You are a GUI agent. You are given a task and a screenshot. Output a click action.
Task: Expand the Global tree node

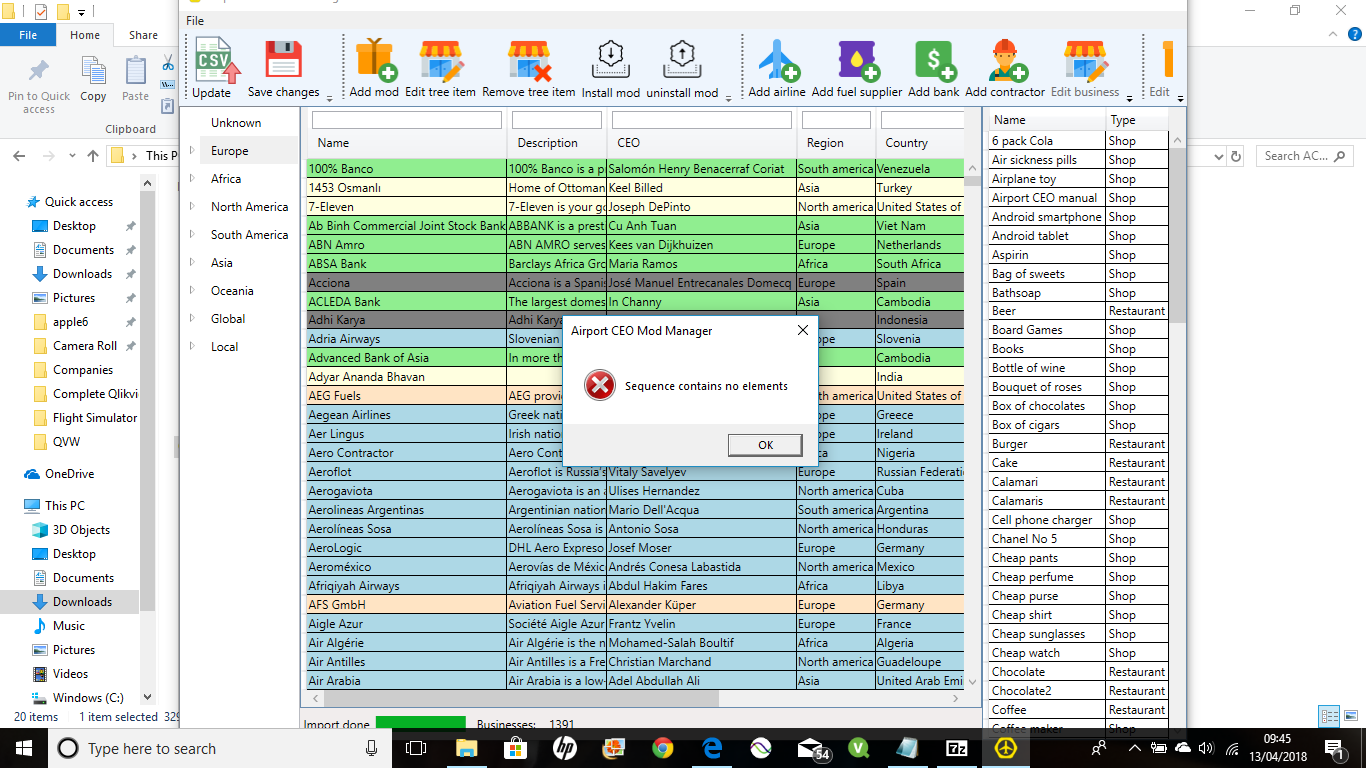[192, 319]
